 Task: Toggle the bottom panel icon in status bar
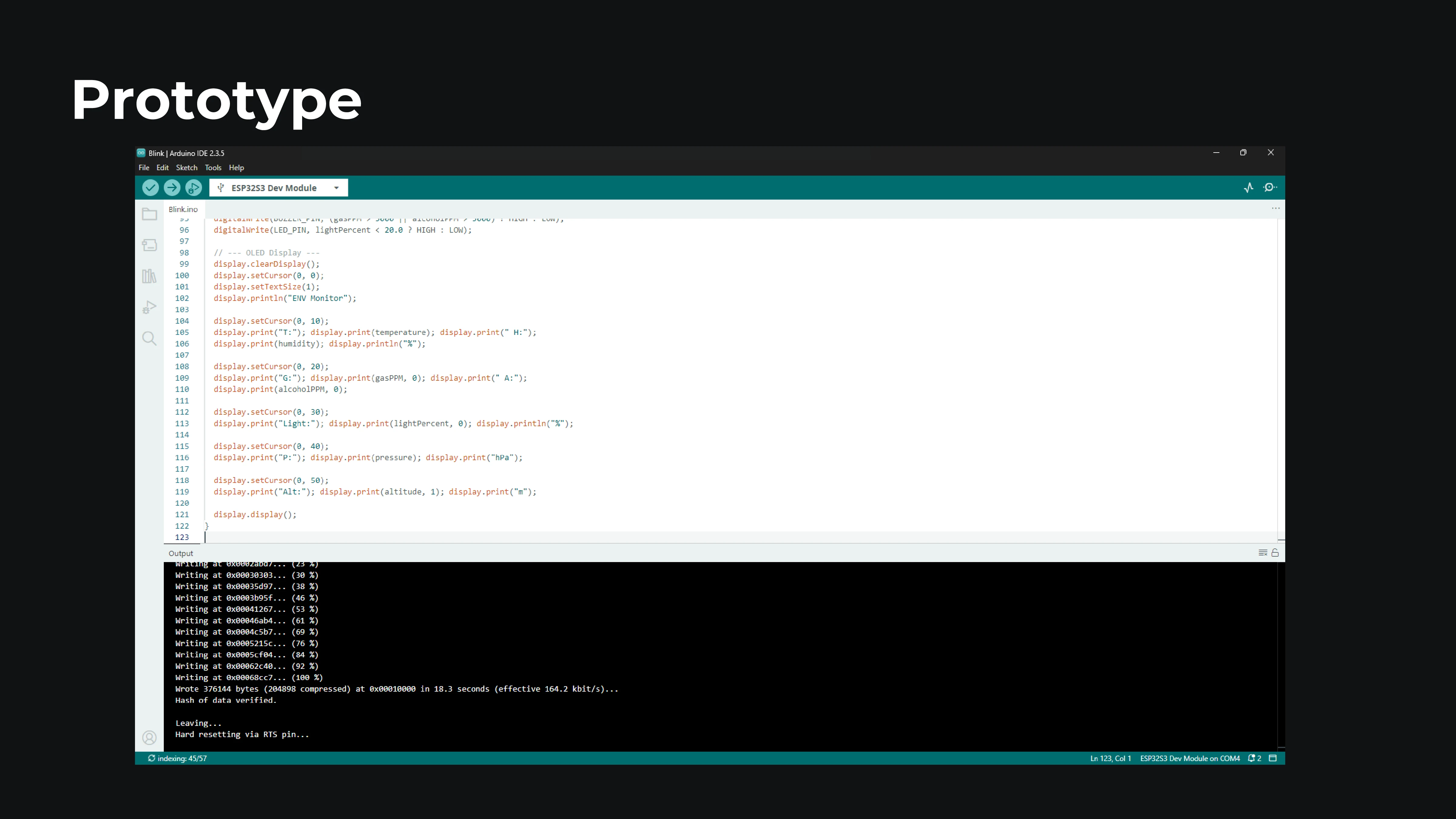click(x=1273, y=759)
